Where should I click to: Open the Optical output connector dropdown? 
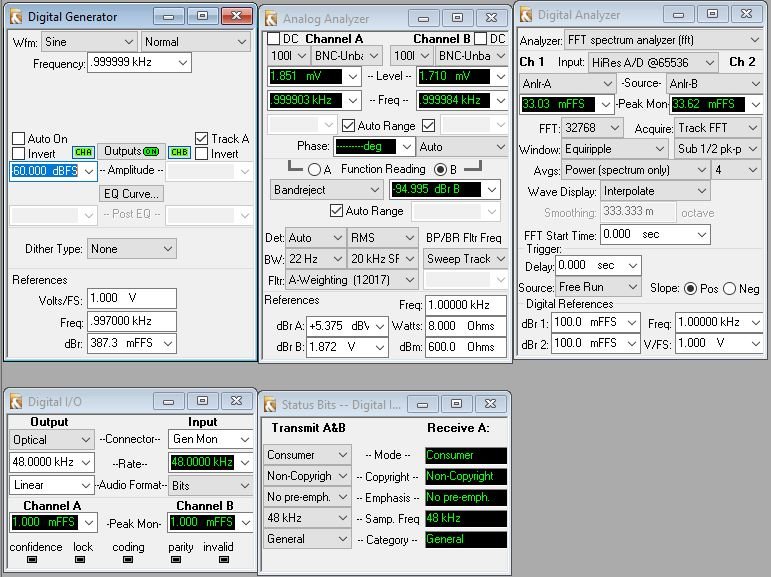pos(51,440)
